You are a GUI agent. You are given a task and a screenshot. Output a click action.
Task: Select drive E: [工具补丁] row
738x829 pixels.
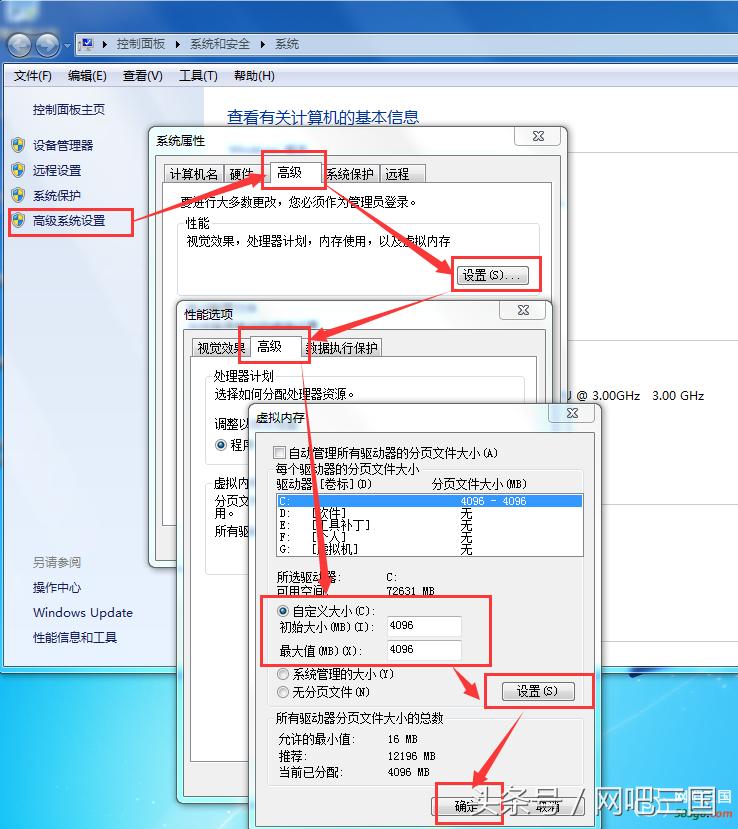tap(429, 525)
